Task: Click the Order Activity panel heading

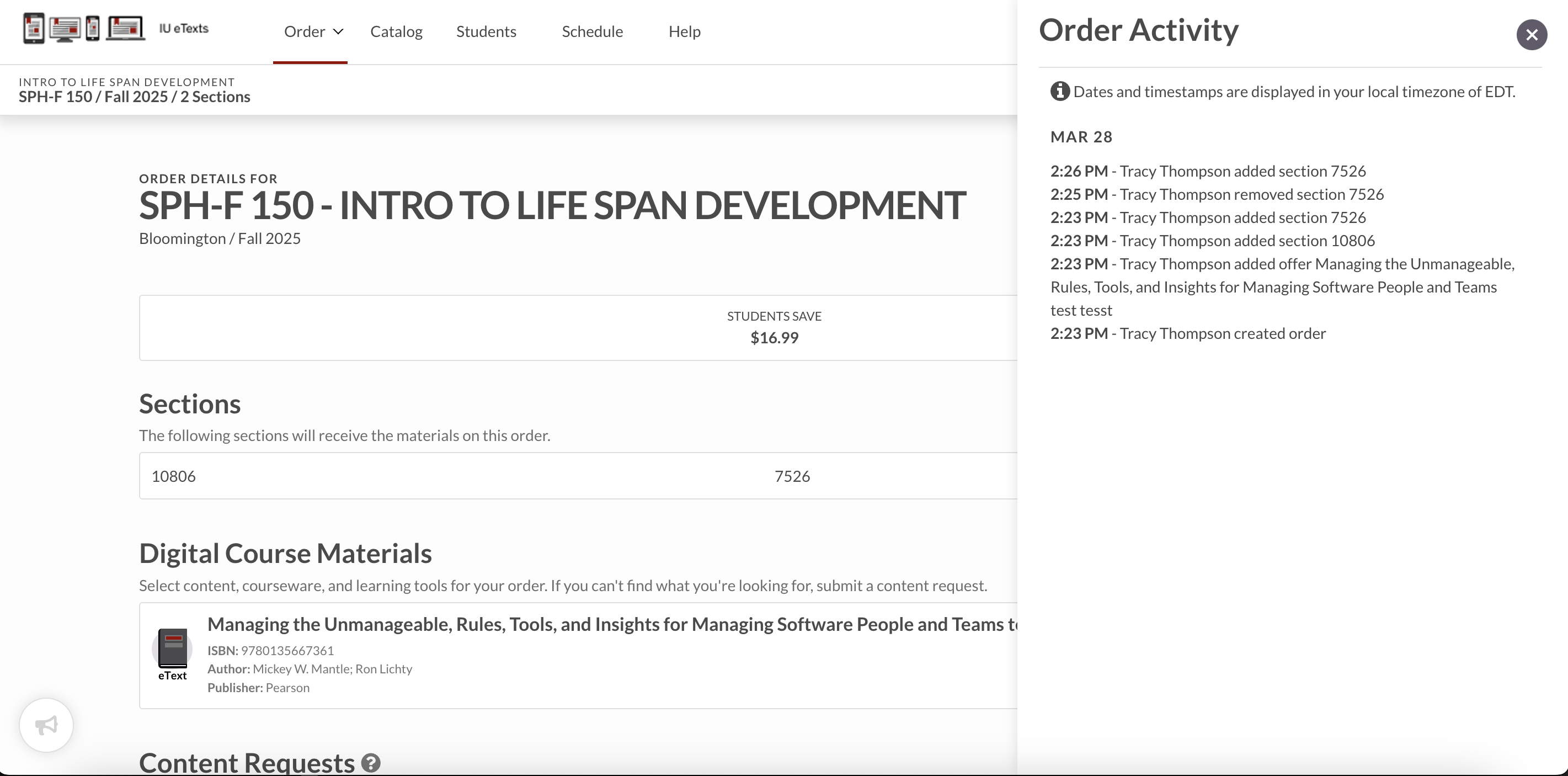Action: coord(1138,30)
